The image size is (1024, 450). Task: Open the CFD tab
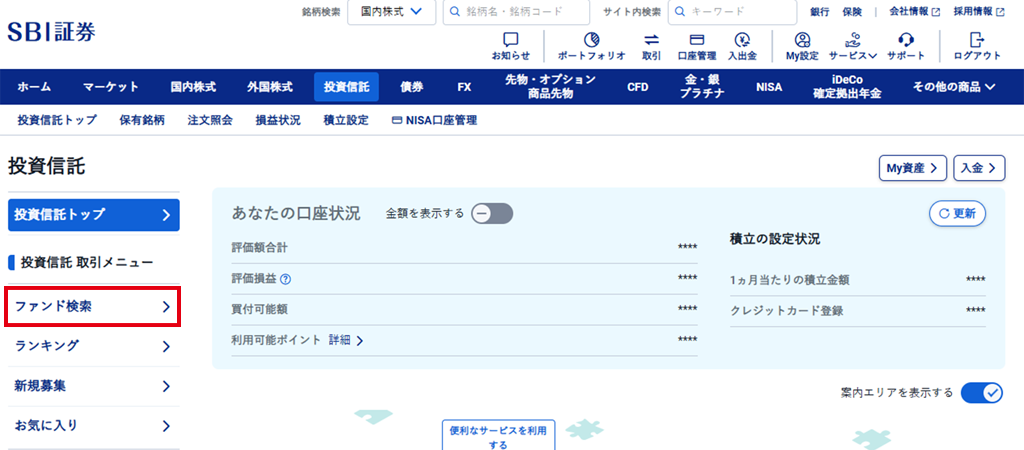coord(637,87)
